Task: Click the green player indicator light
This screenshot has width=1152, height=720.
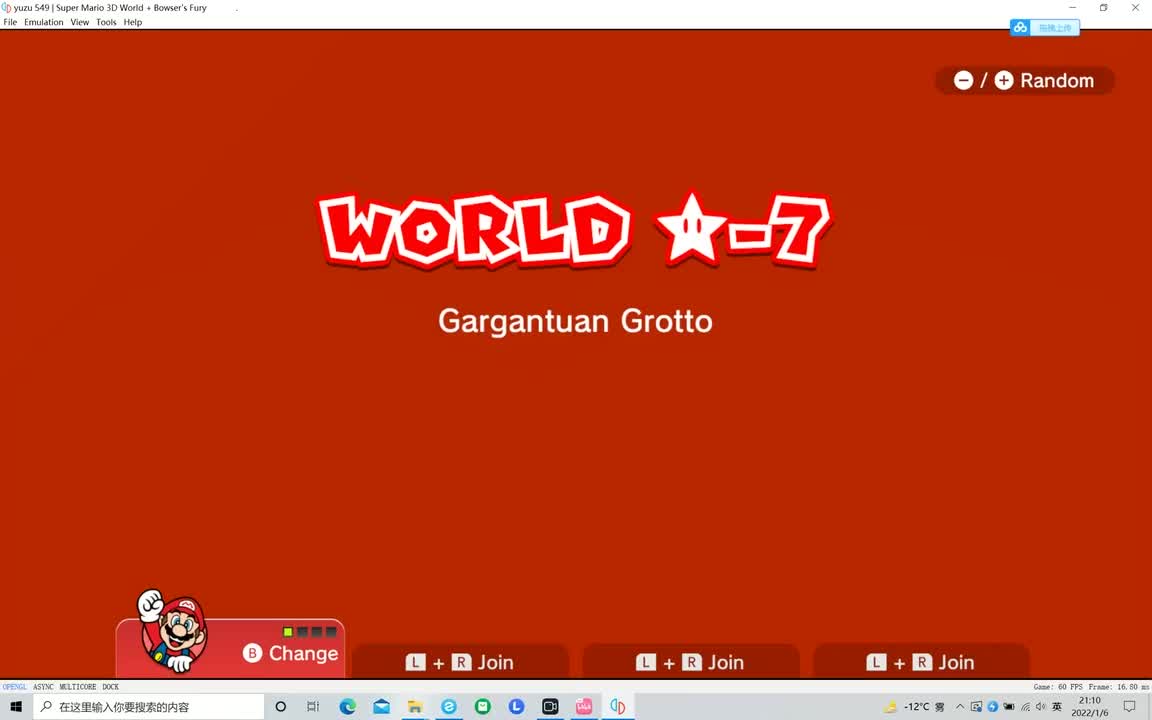Action: [288, 632]
